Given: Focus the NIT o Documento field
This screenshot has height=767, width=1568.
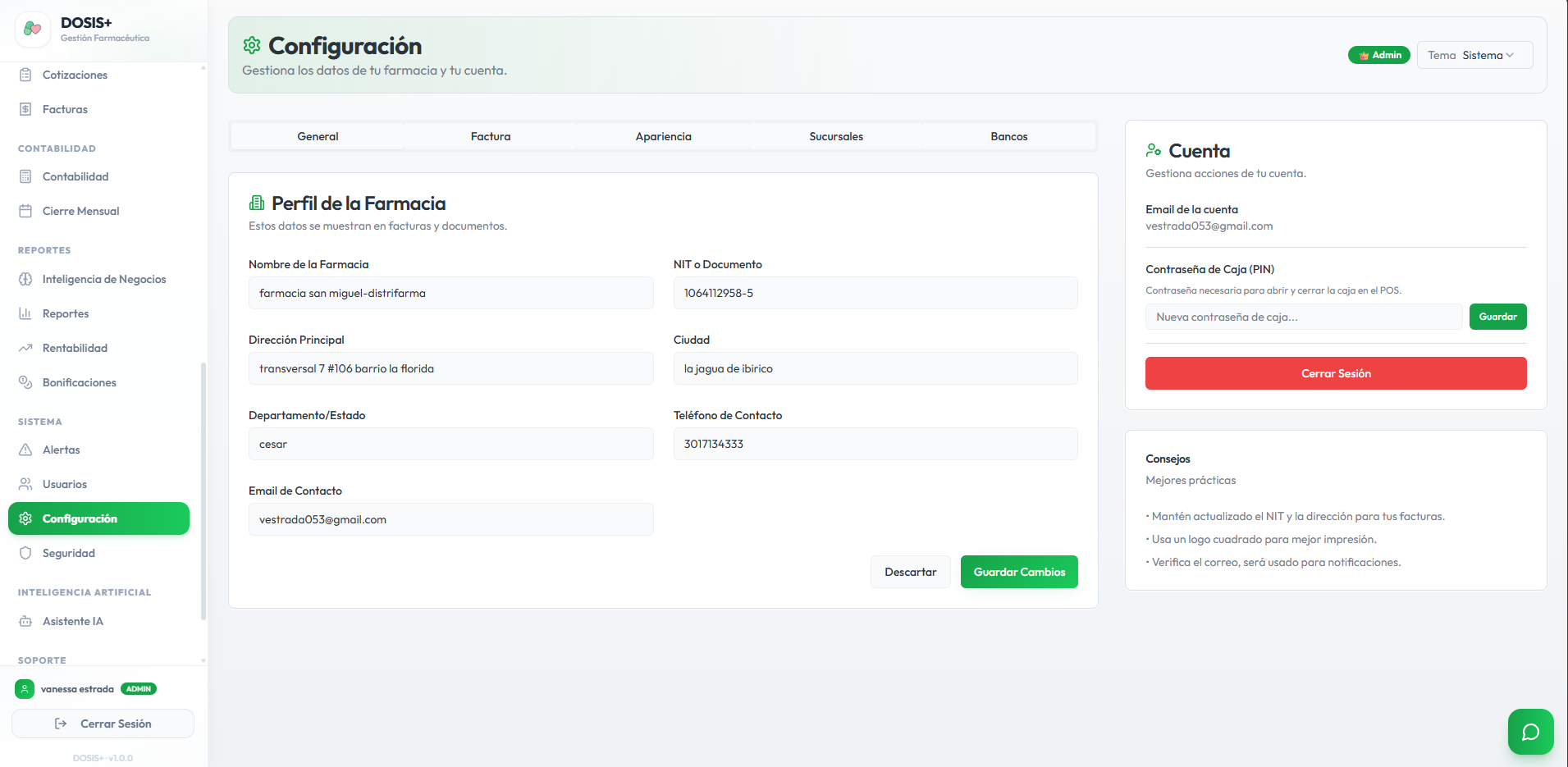Looking at the screenshot, I should click(x=875, y=293).
